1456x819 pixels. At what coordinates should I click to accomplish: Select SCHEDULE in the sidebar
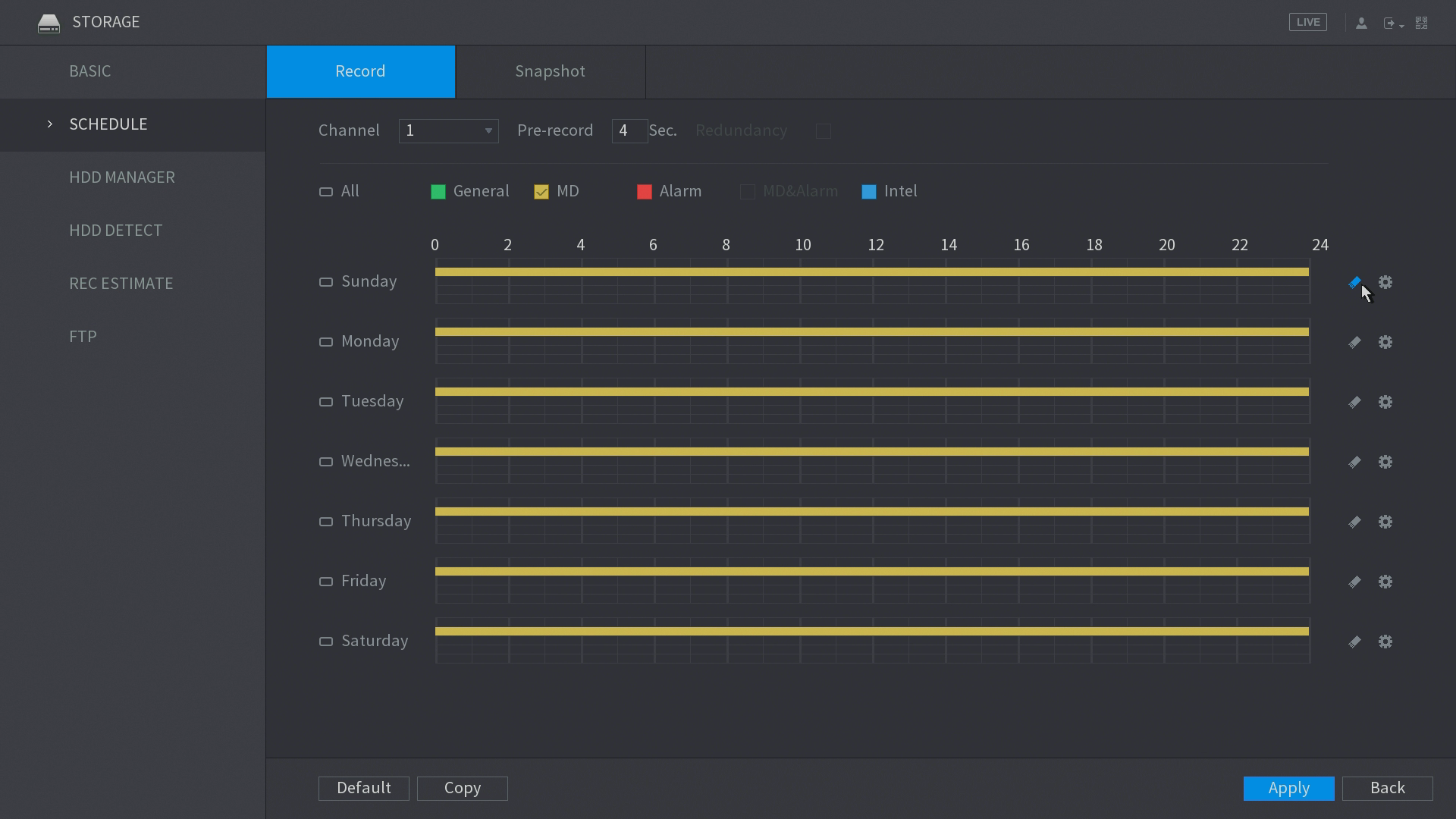133,124
